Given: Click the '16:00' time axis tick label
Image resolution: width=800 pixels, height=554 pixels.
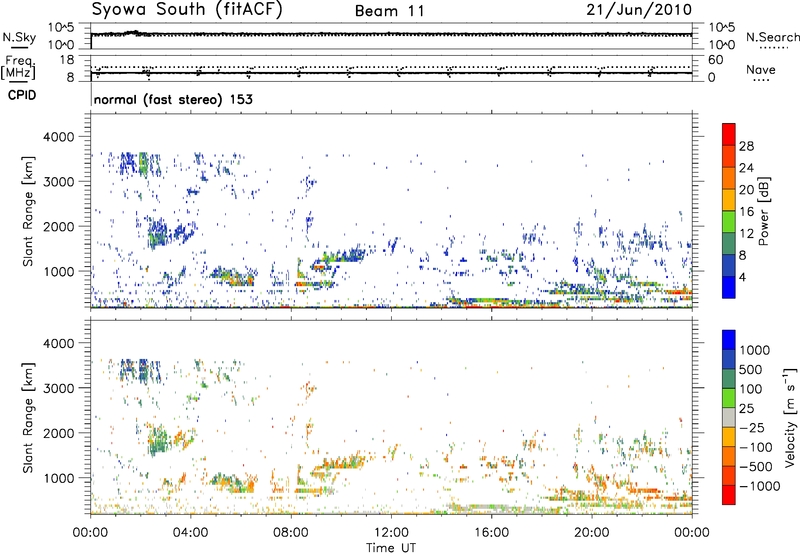Looking at the screenshot, I should tap(491, 533).
